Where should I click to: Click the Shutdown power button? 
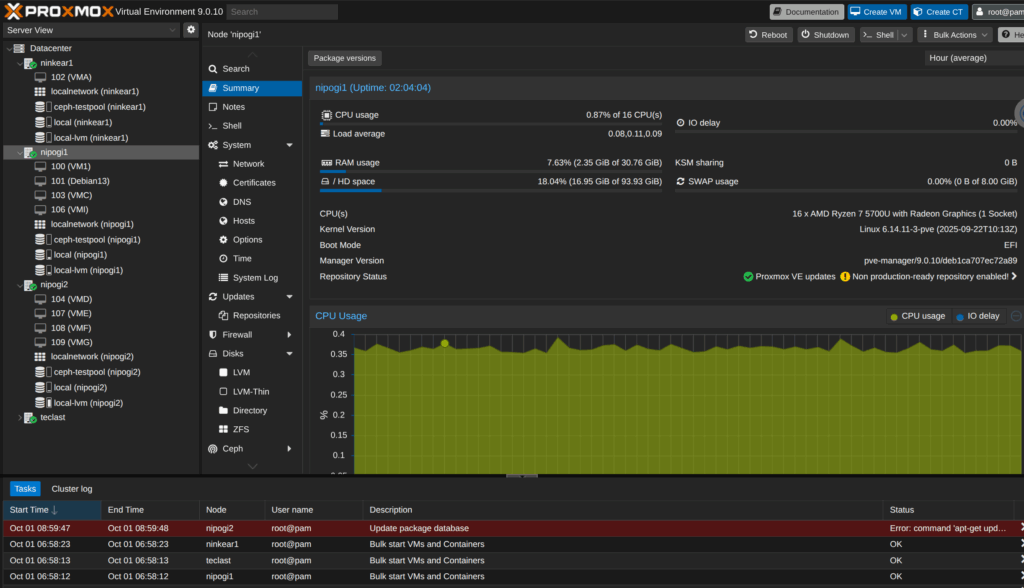point(825,35)
